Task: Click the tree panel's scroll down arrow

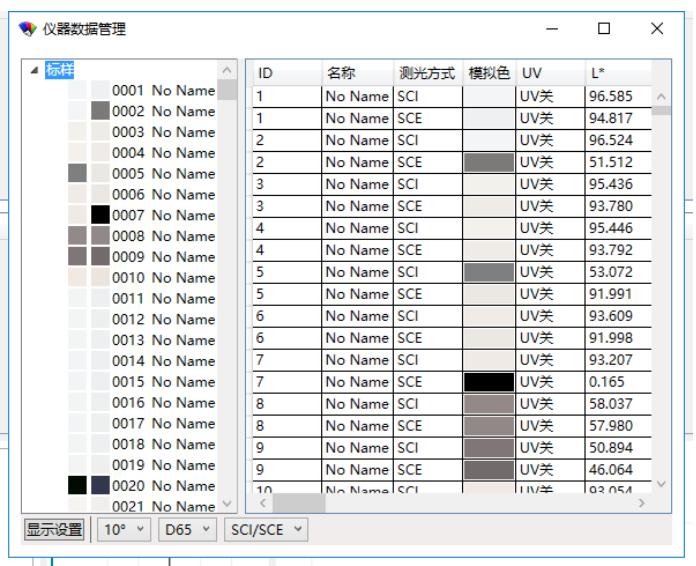Action: click(x=229, y=501)
